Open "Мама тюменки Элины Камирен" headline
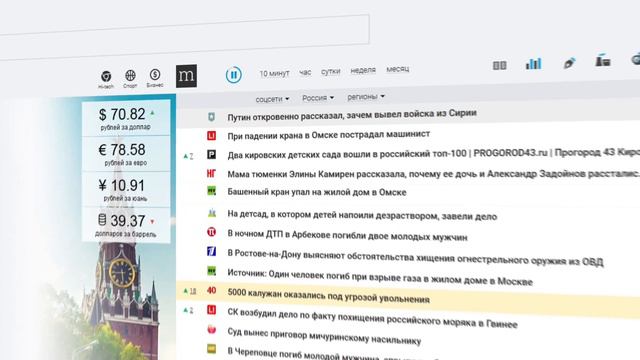Image resolution: width=640 pixels, height=360 pixels. click(433, 174)
